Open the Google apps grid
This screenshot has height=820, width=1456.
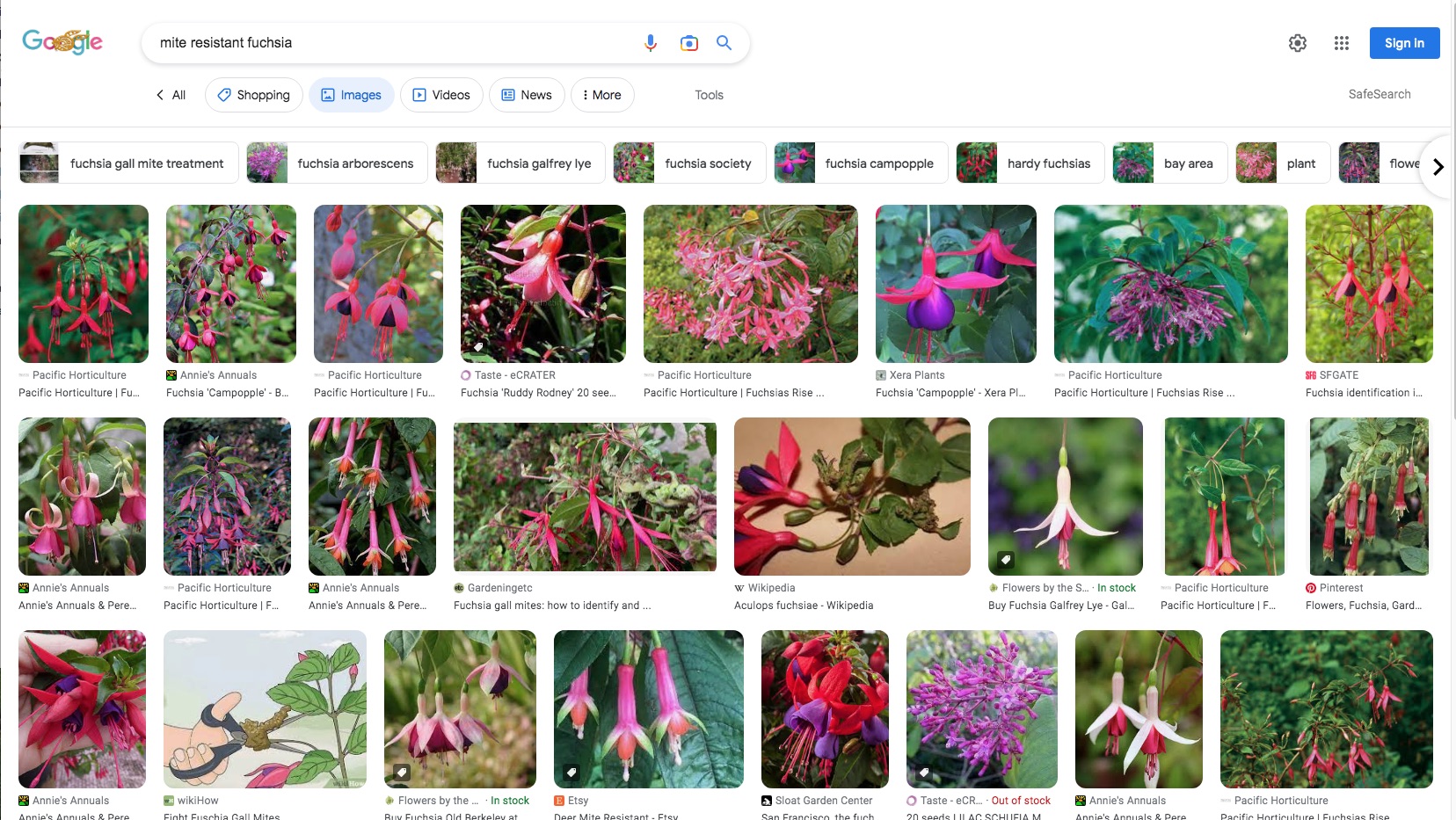(x=1341, y=43)
